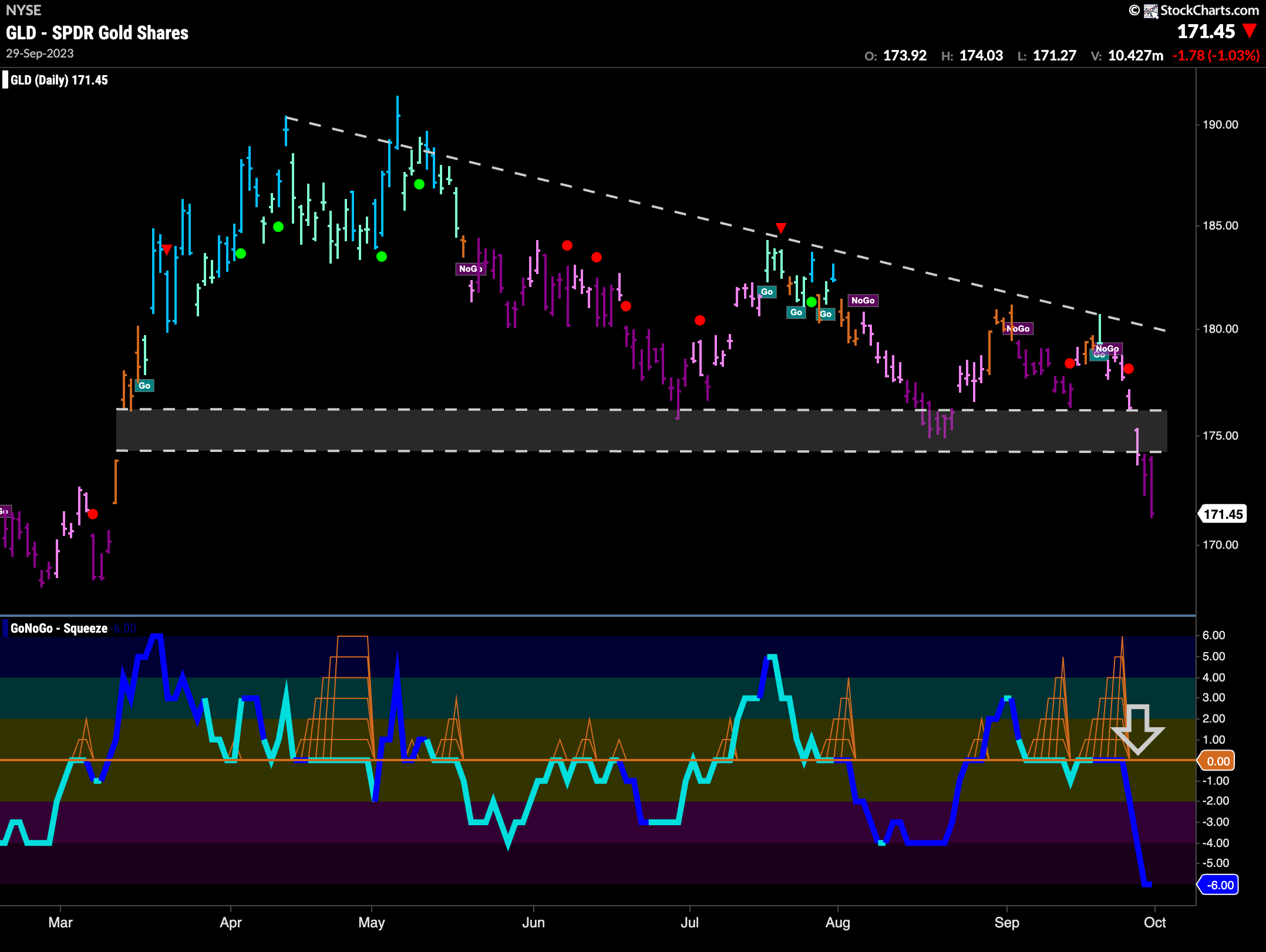This screenshot has height=952, width=1266.
Task: Click the blue -6.00 oscillator axis tag
Action: 1218,885
